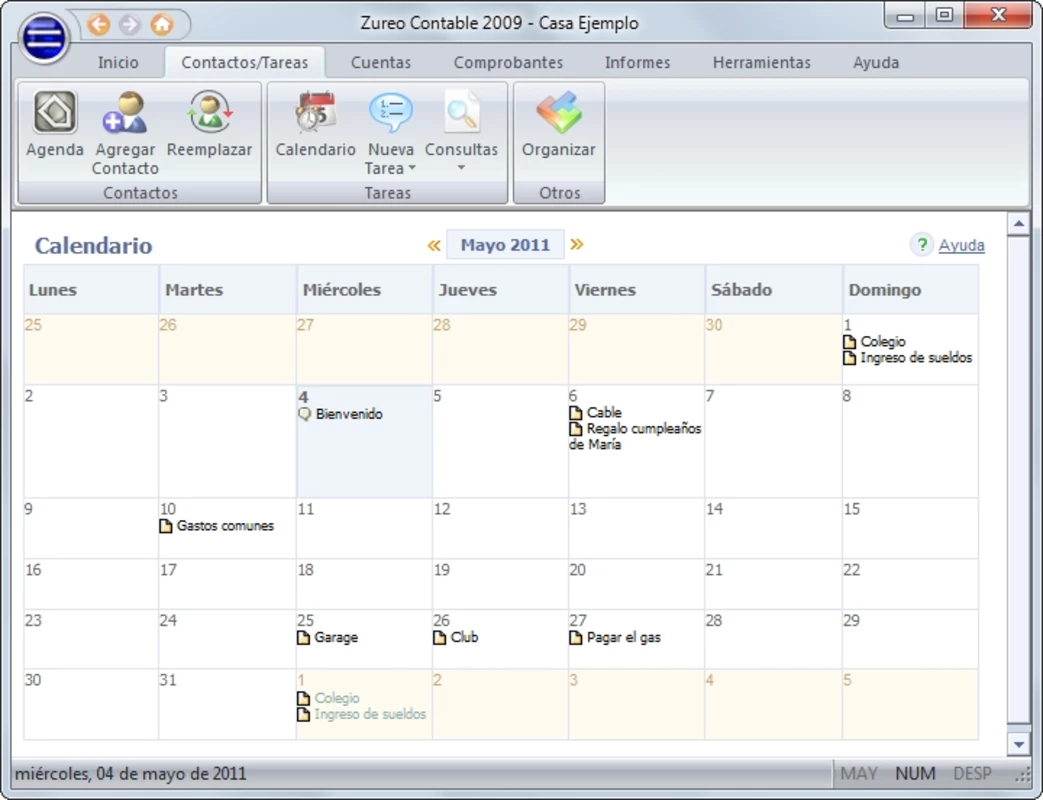Select day 7 Sábado cell
The image size is (1043, 800).
[x=773, y=441]
